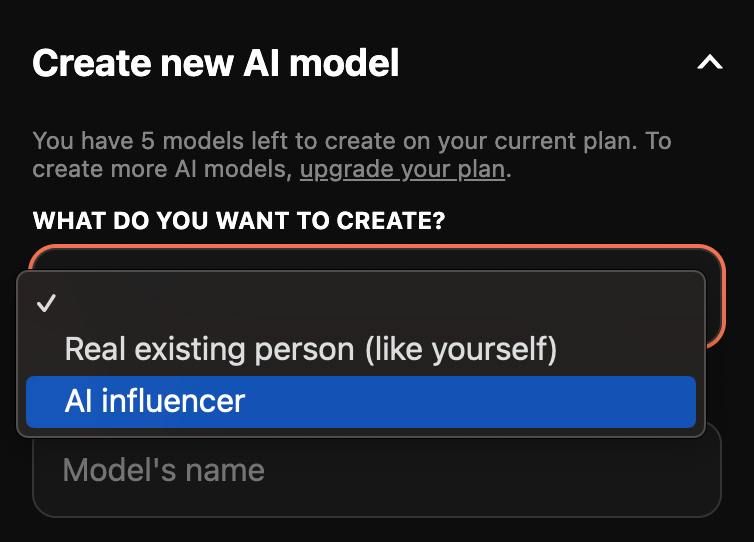The image size is (754, 542).
Task: Click the AI influencer text label
Action: pyautogui.click(x=154, y=402)
